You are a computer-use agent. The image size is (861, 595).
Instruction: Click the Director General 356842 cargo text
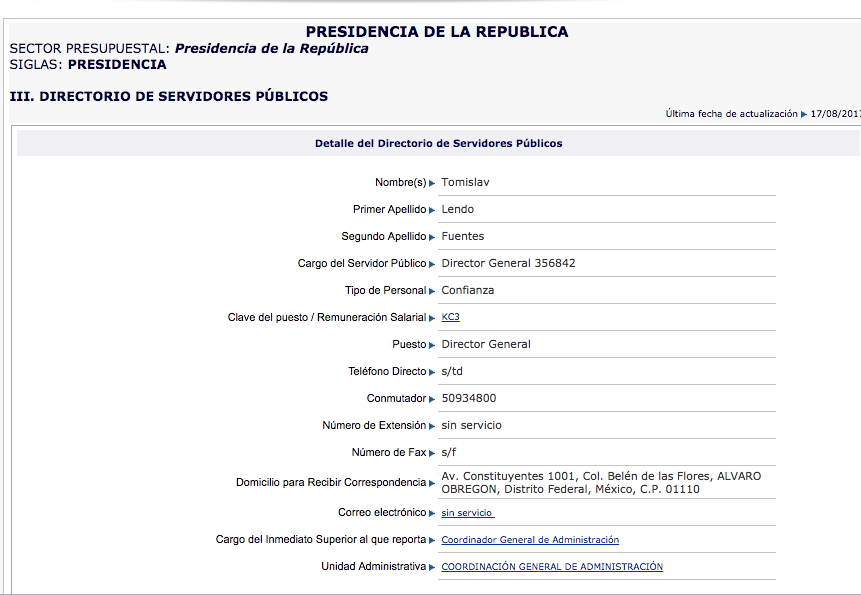coord(508,263)
